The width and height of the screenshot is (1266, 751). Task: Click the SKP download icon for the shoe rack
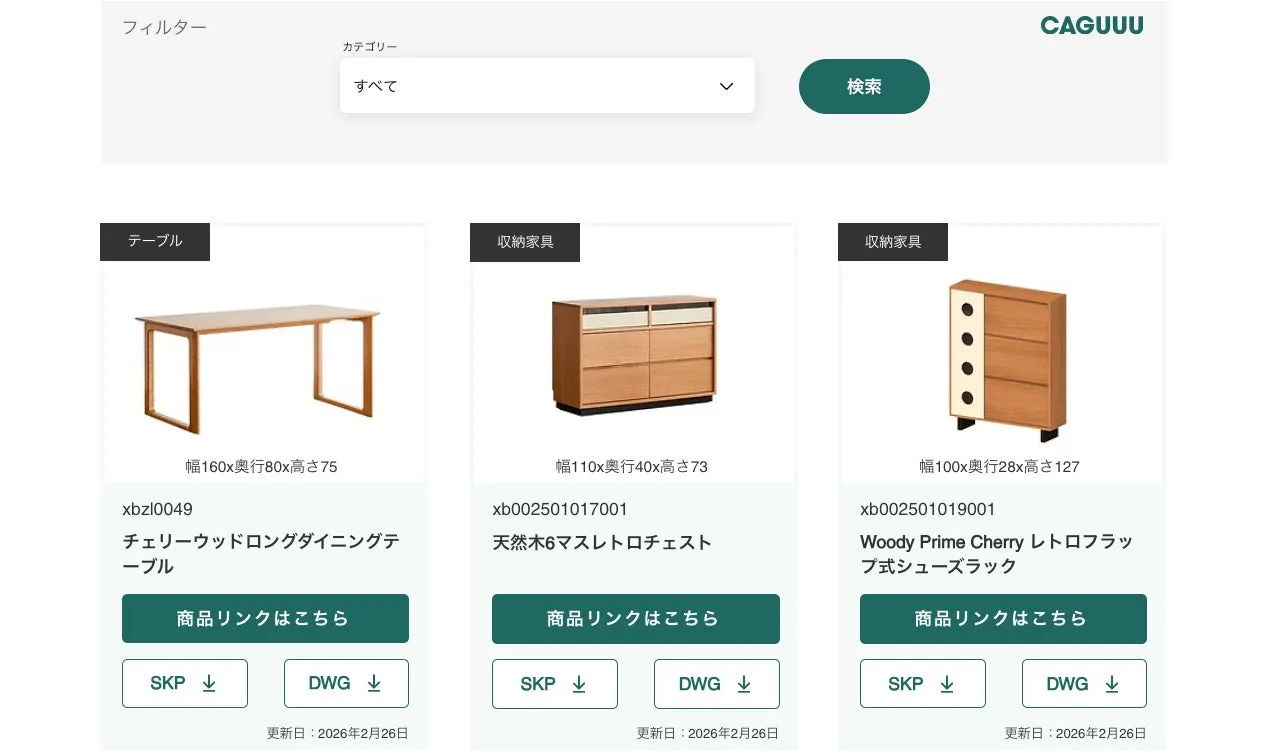coord(948,683)
